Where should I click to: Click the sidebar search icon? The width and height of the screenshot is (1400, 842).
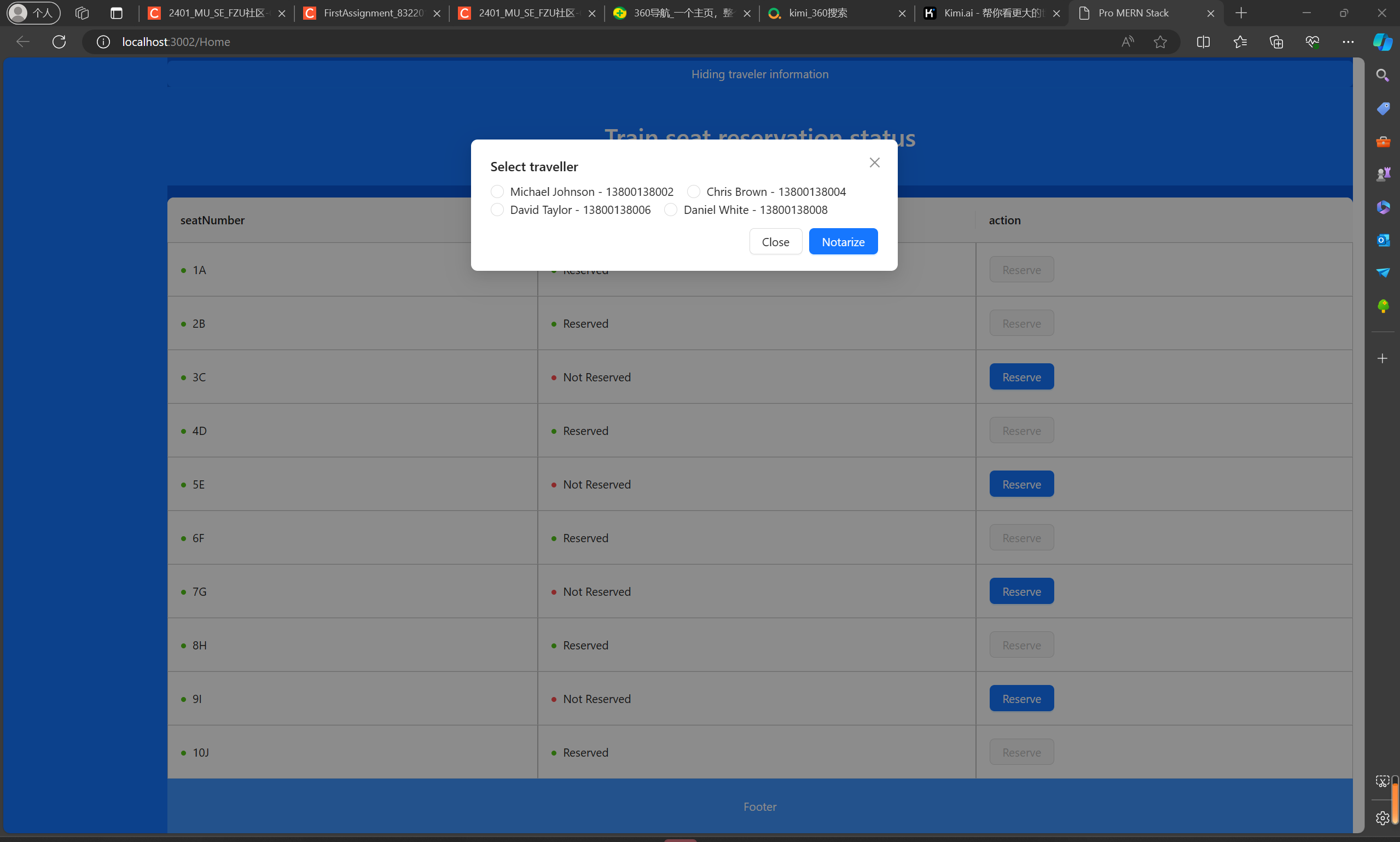point(1382,76)
